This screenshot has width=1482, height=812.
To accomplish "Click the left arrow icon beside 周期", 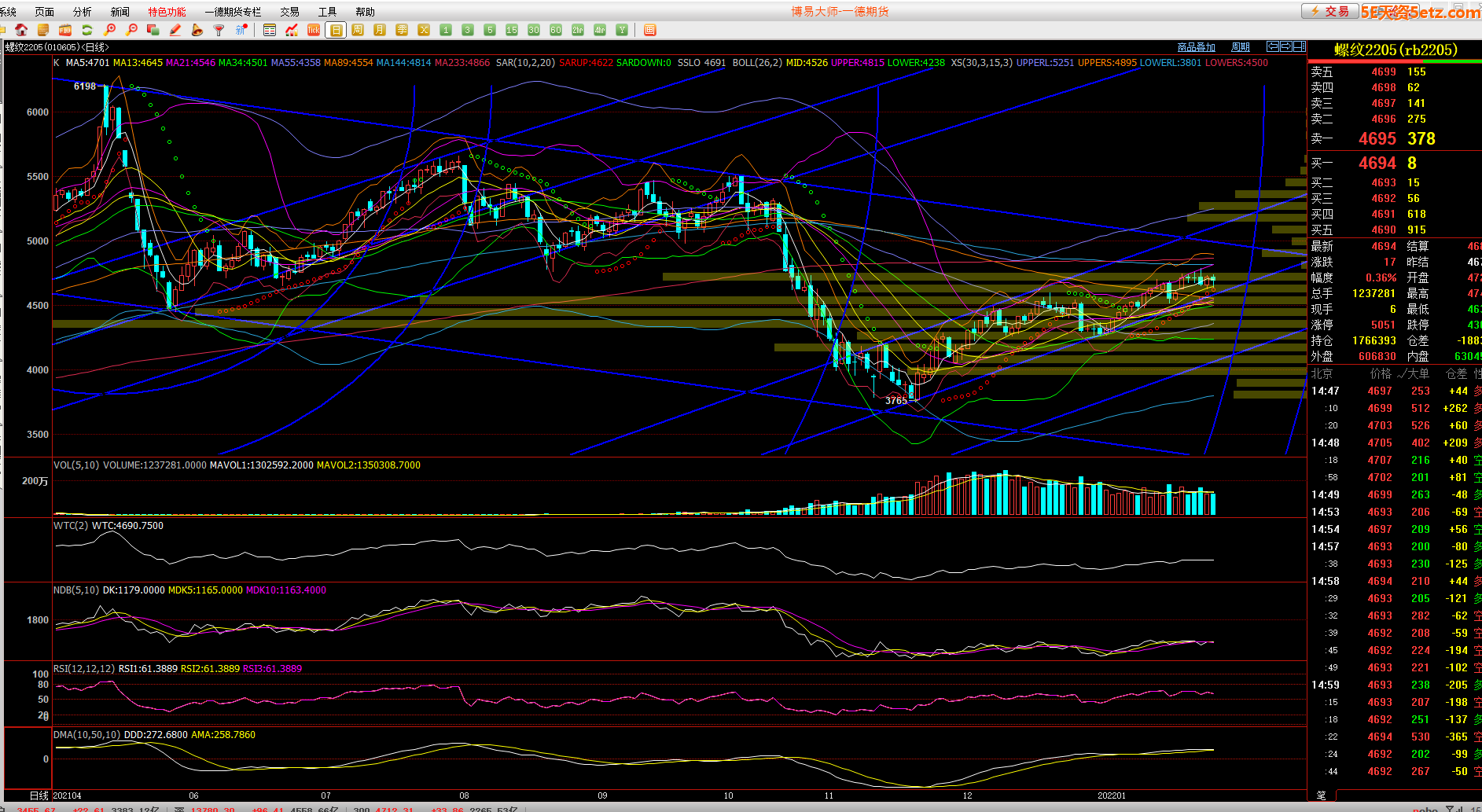I will [x=1272, y=47].
